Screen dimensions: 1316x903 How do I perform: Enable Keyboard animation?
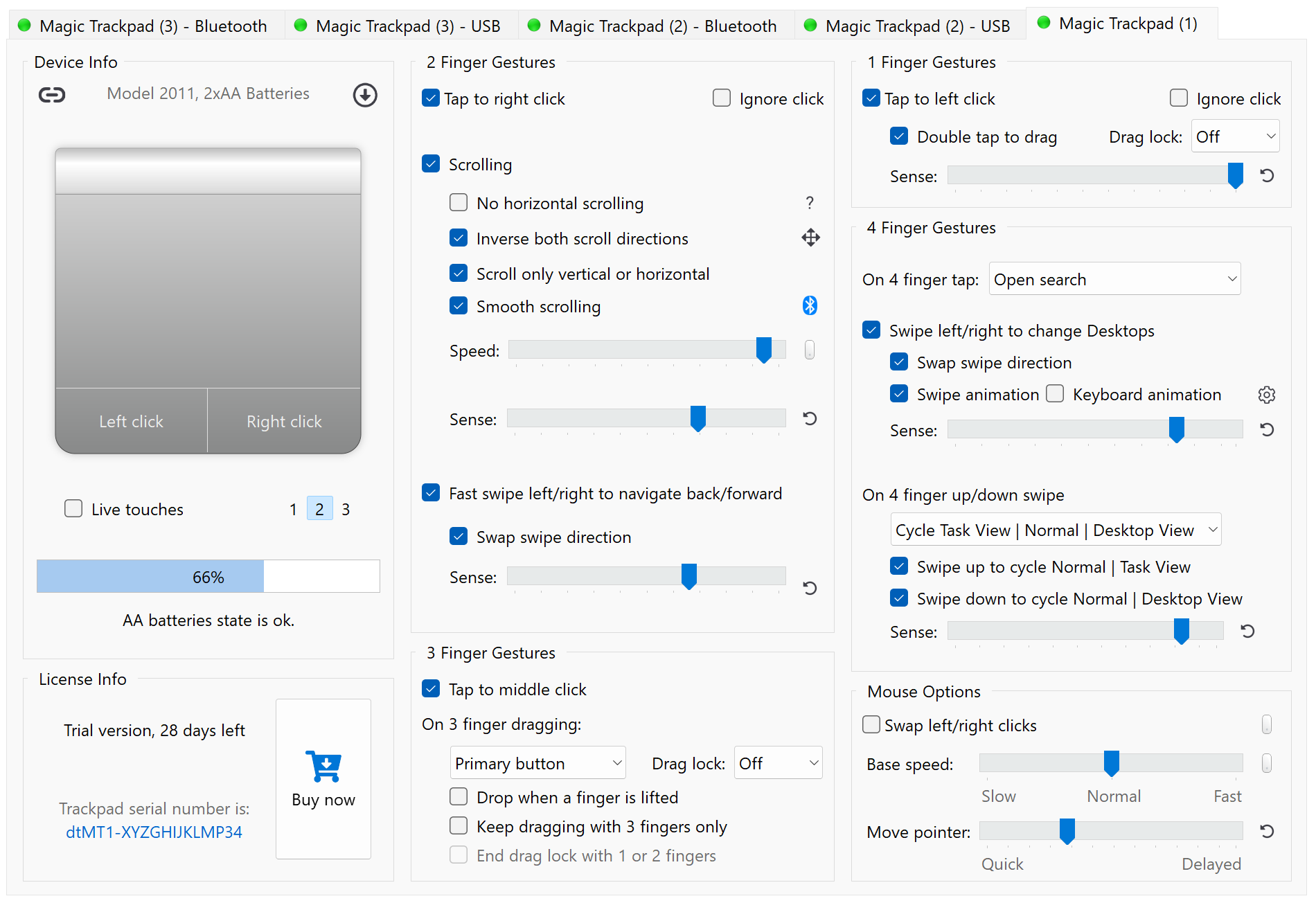pos(1055,393)
